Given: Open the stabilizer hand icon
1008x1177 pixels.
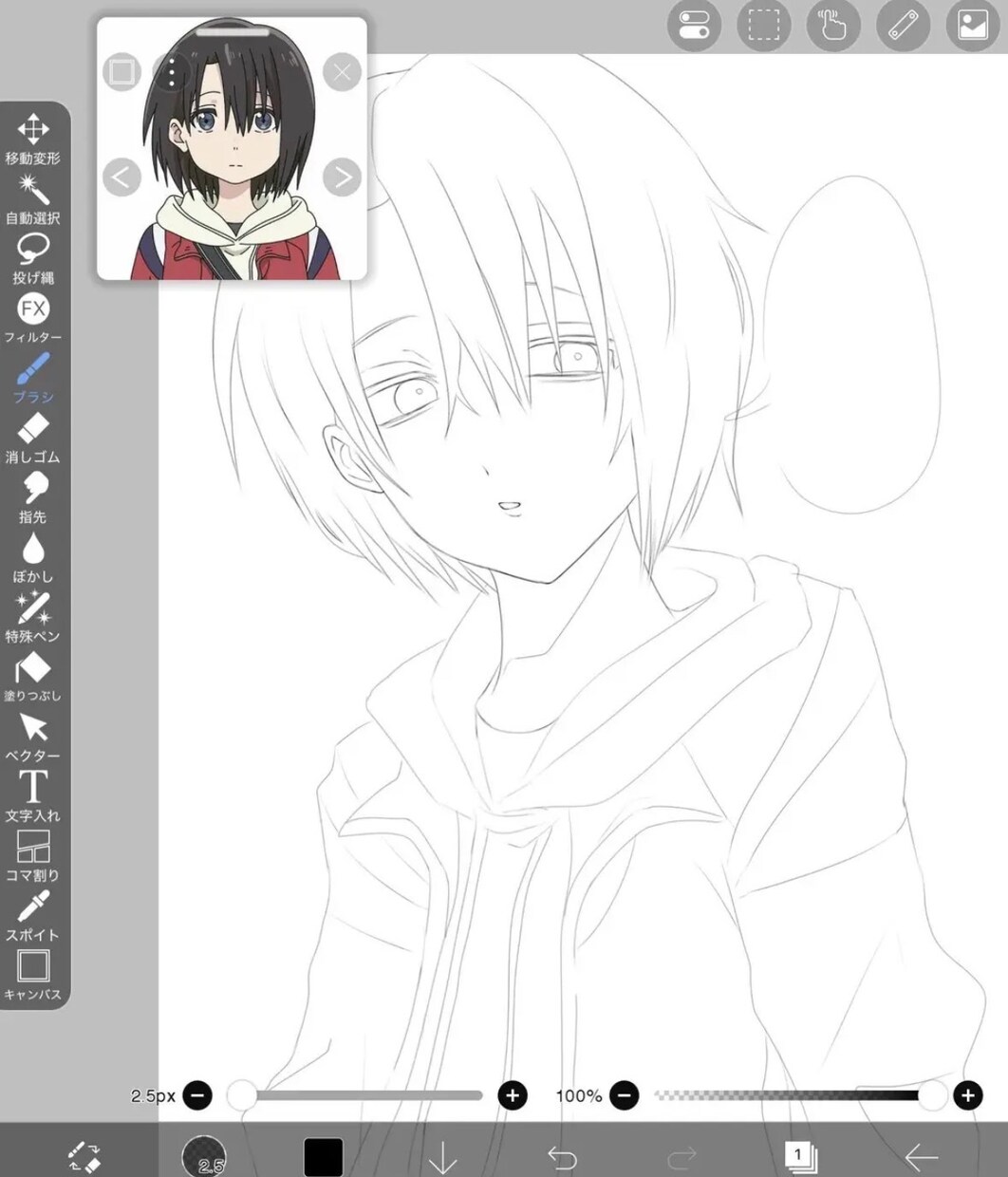Looking at the screenshot, I should (x=832, y=26).
